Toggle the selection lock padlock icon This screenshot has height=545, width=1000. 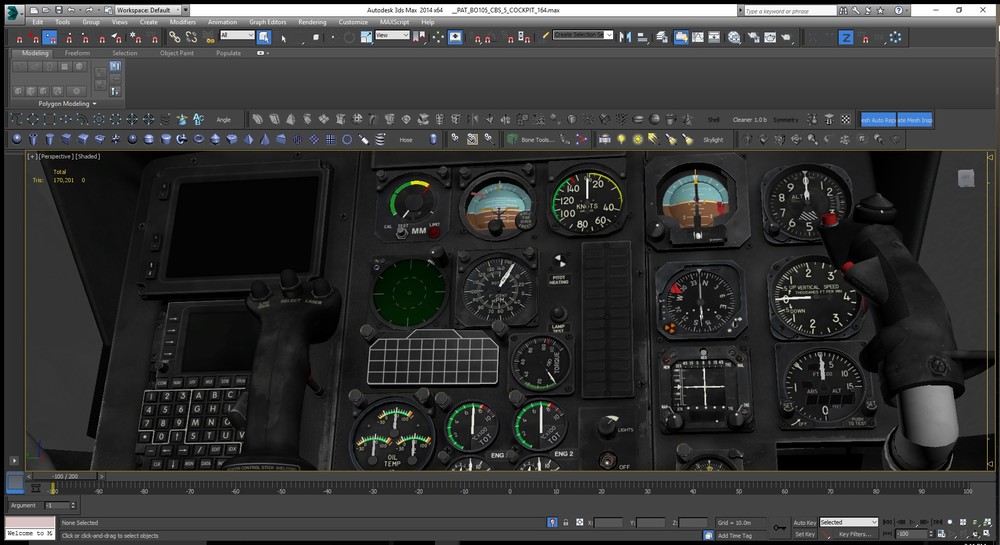(x=565, y=522)
